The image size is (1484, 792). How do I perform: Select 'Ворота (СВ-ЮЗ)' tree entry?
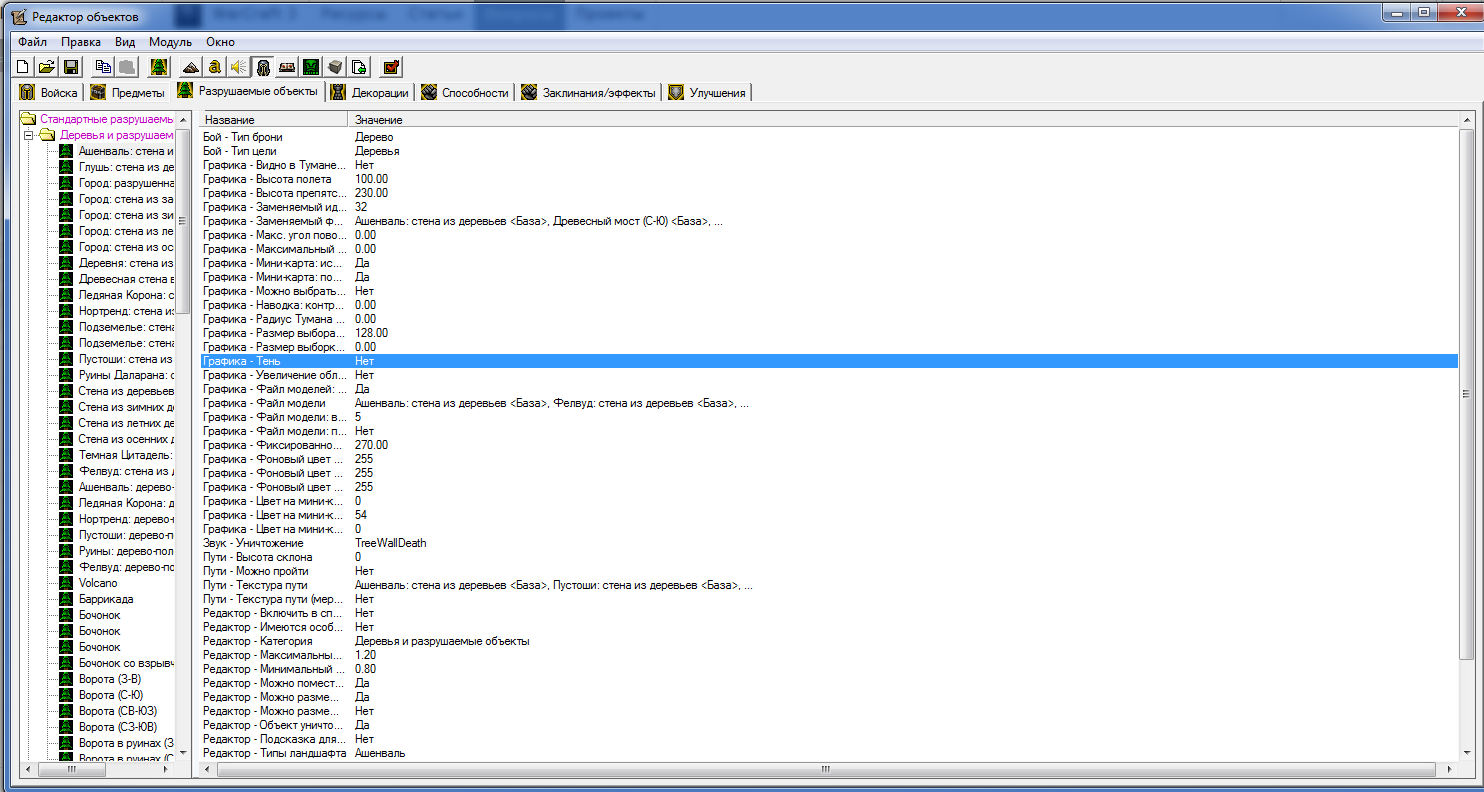coord(117,711)
